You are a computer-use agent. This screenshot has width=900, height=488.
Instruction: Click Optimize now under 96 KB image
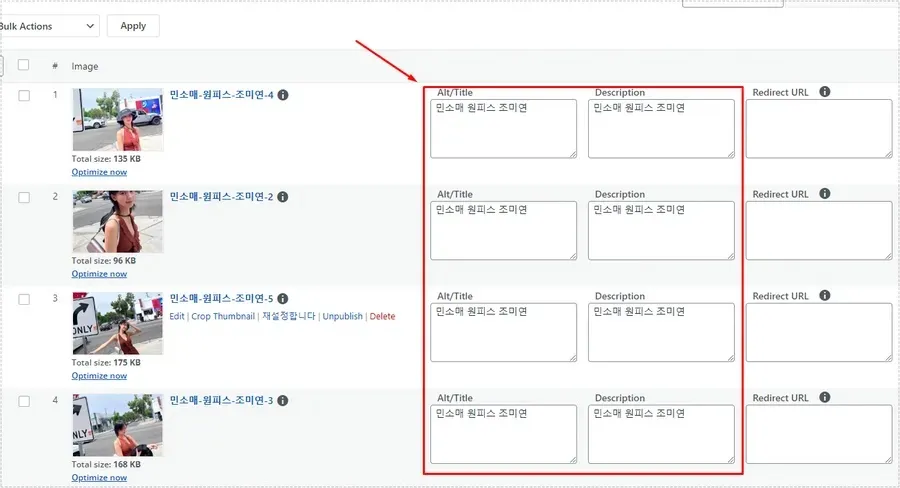pos(99,274)
